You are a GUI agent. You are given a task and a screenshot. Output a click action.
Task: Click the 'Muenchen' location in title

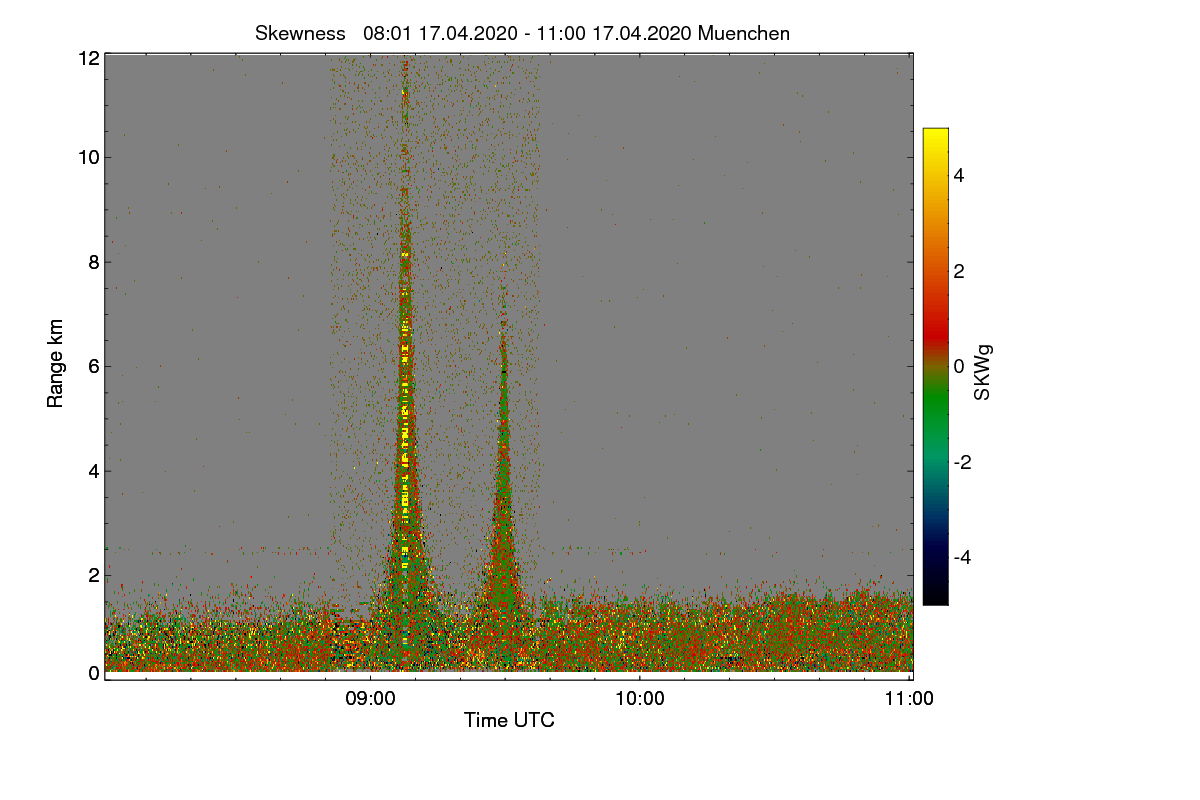[744, 33]
